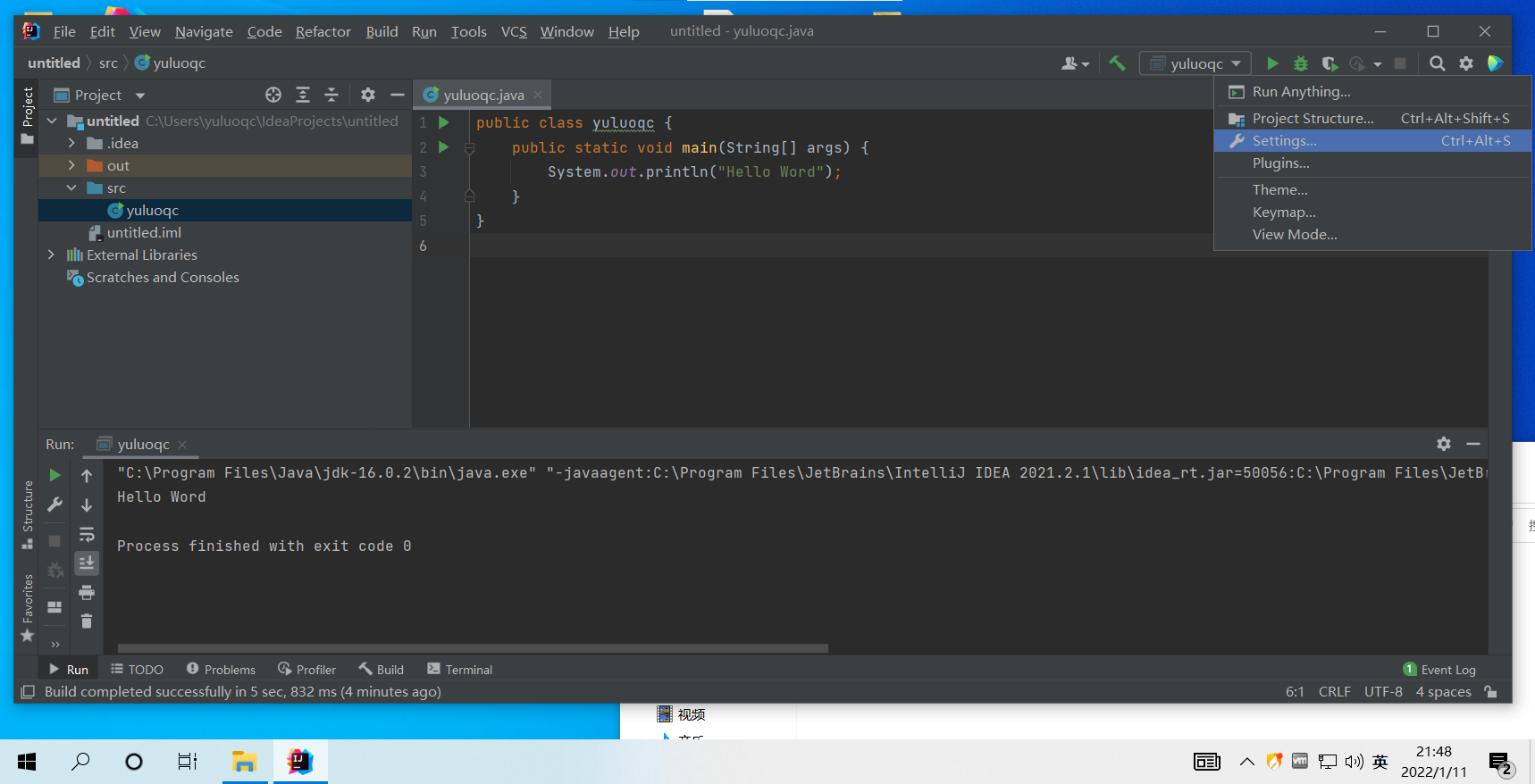This screenshot has height=784, width=1535.
Task: Hide the Project panel with minus icon
Action: pos(398,95)
